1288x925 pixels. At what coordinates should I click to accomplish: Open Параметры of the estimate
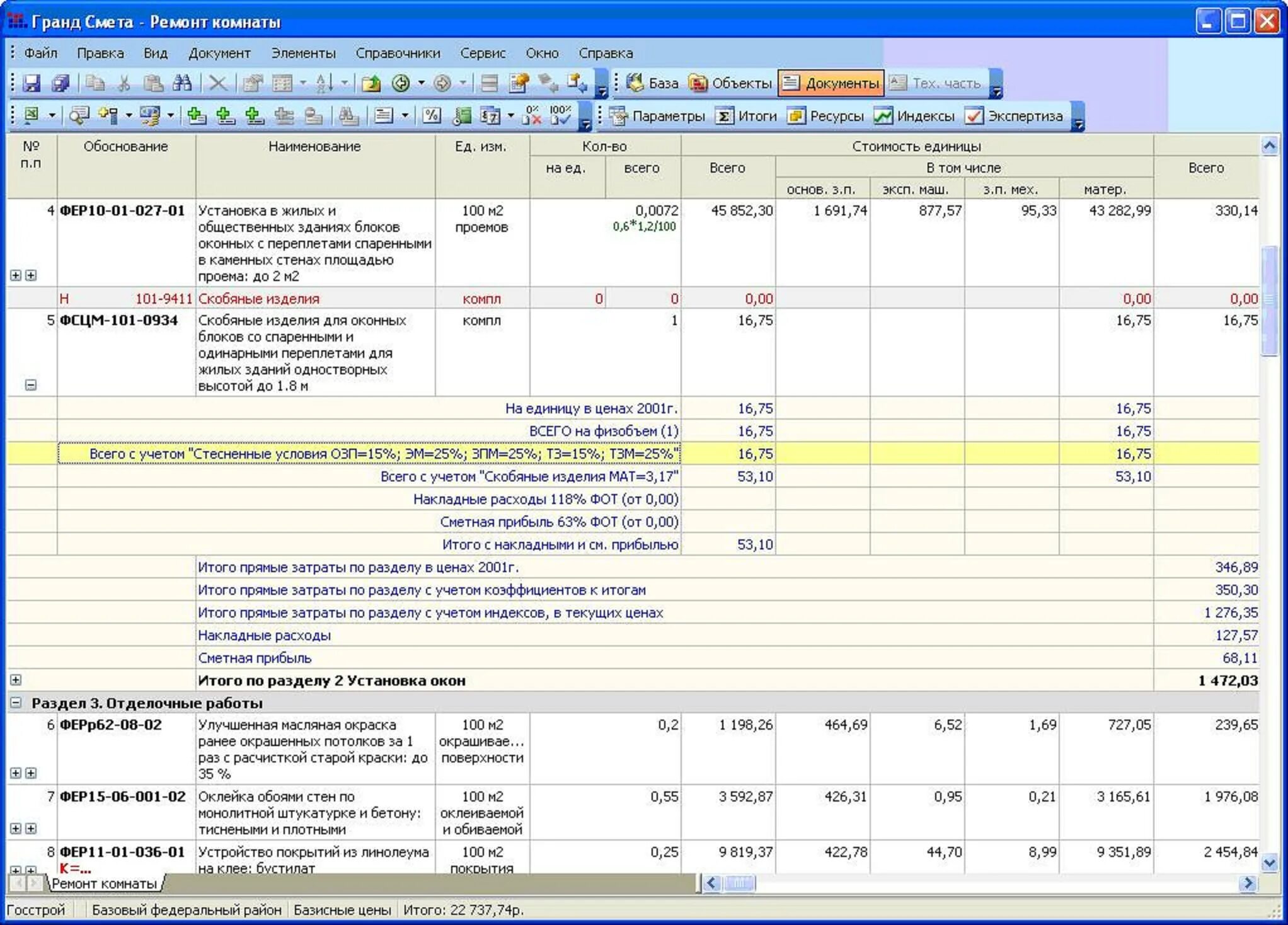click(x=657, y=116)
